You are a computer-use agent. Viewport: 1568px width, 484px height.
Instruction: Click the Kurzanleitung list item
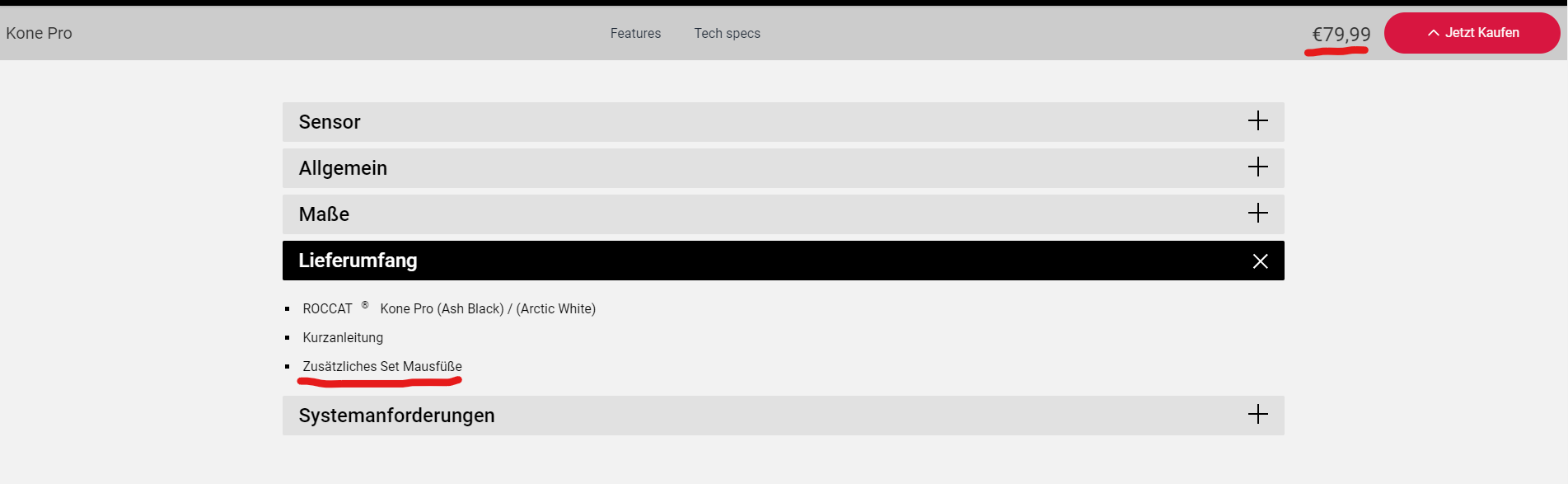coord(343,338)
